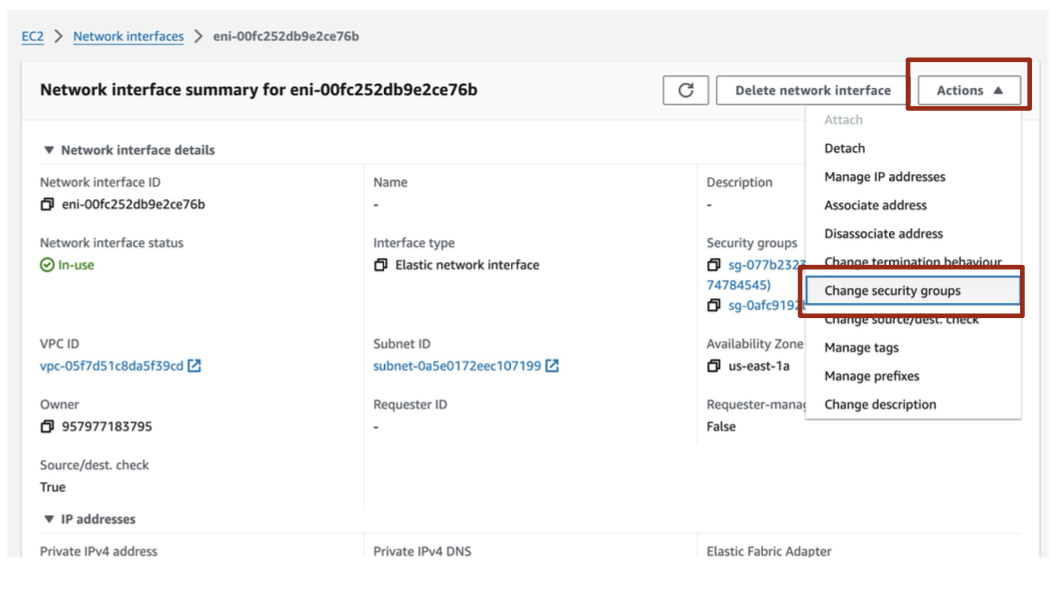Copy the Elastic network interface type
The height and width of the screenshot is (592, 1062).
[x=380, y=266]
